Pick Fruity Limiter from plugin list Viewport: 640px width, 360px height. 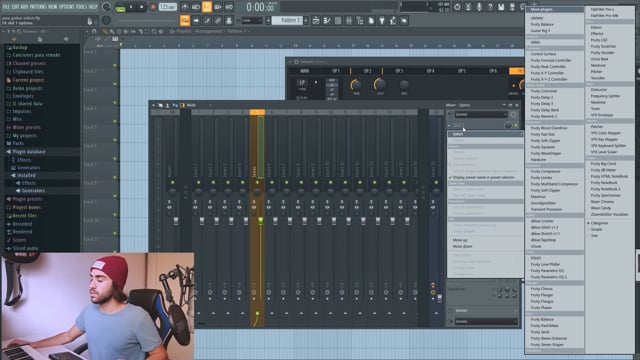click(541, 178)
